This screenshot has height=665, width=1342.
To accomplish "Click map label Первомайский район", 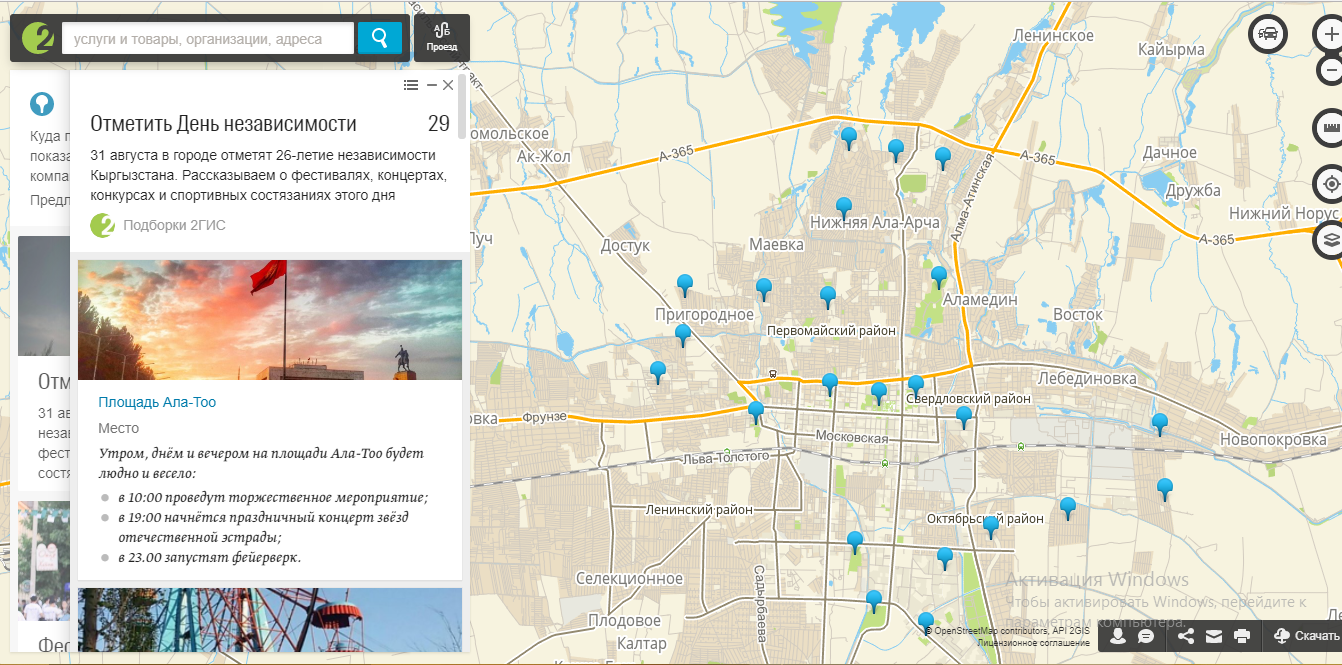I will (832, 331).
